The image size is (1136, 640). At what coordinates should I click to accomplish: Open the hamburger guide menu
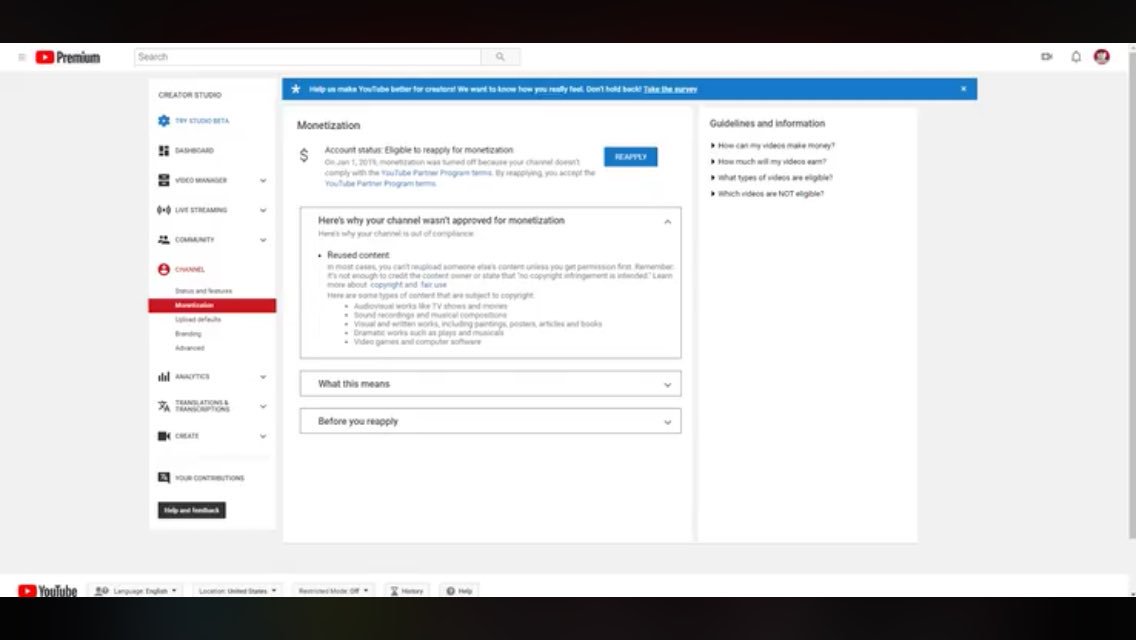[x=22, y=57]
